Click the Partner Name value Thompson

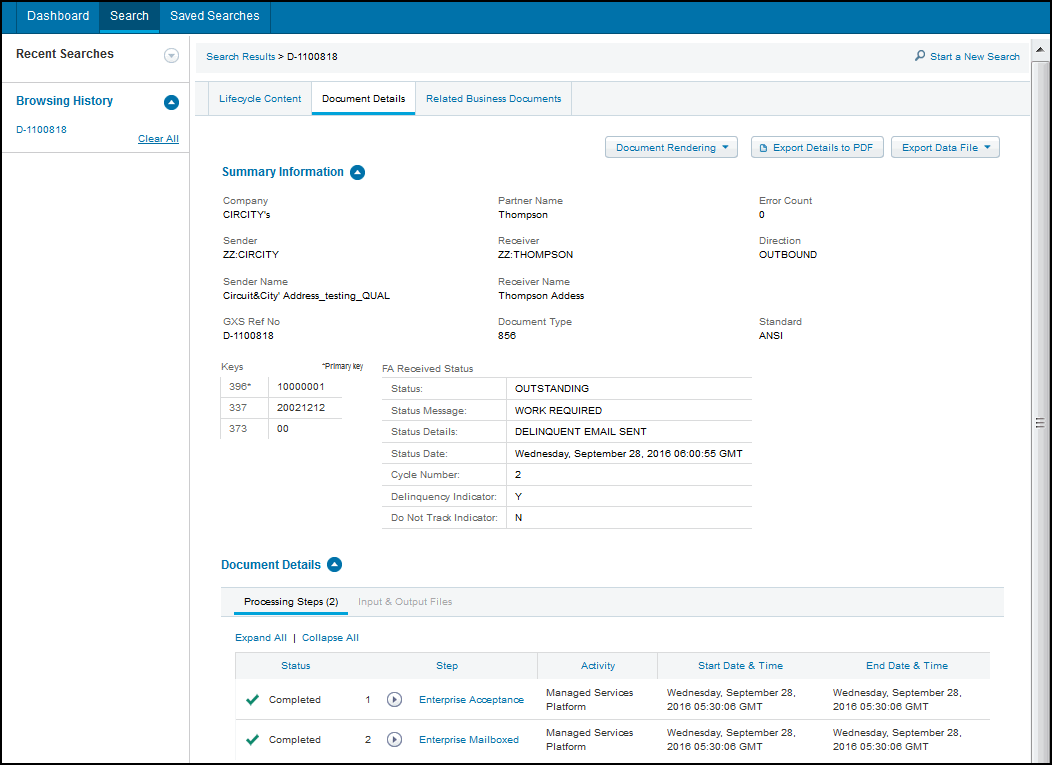tap(523, 215)
